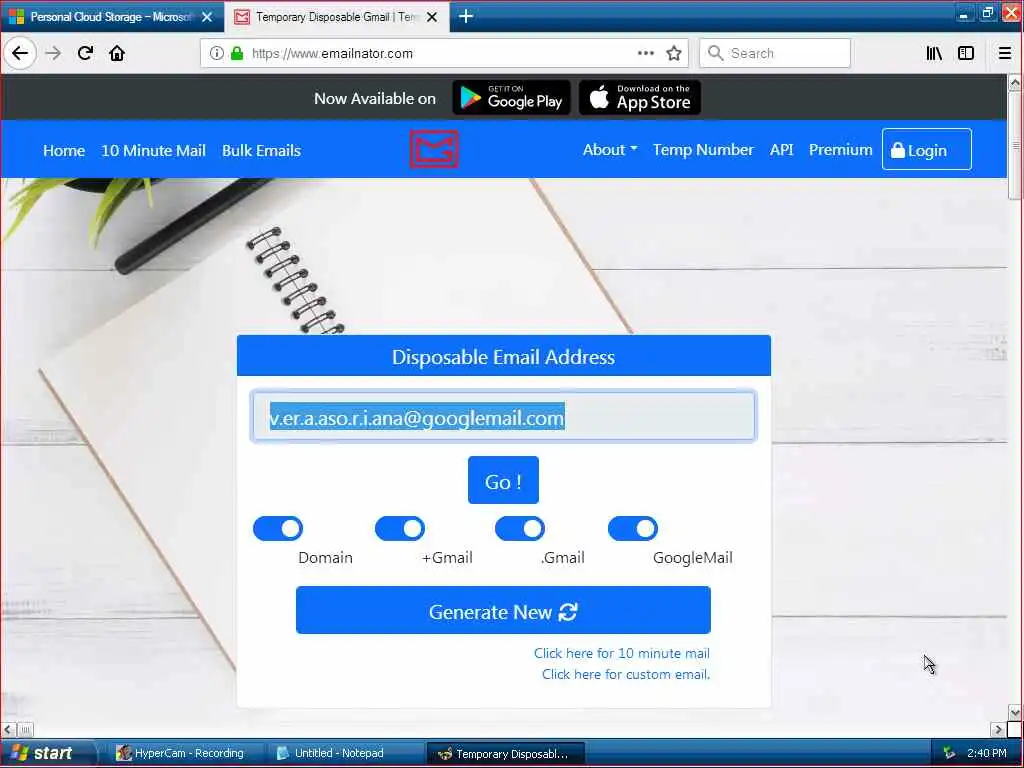Viewport: 1024px width, 768px height.
Task: Reload the page with the refresh icon
Action: click(x=86, y=53)
